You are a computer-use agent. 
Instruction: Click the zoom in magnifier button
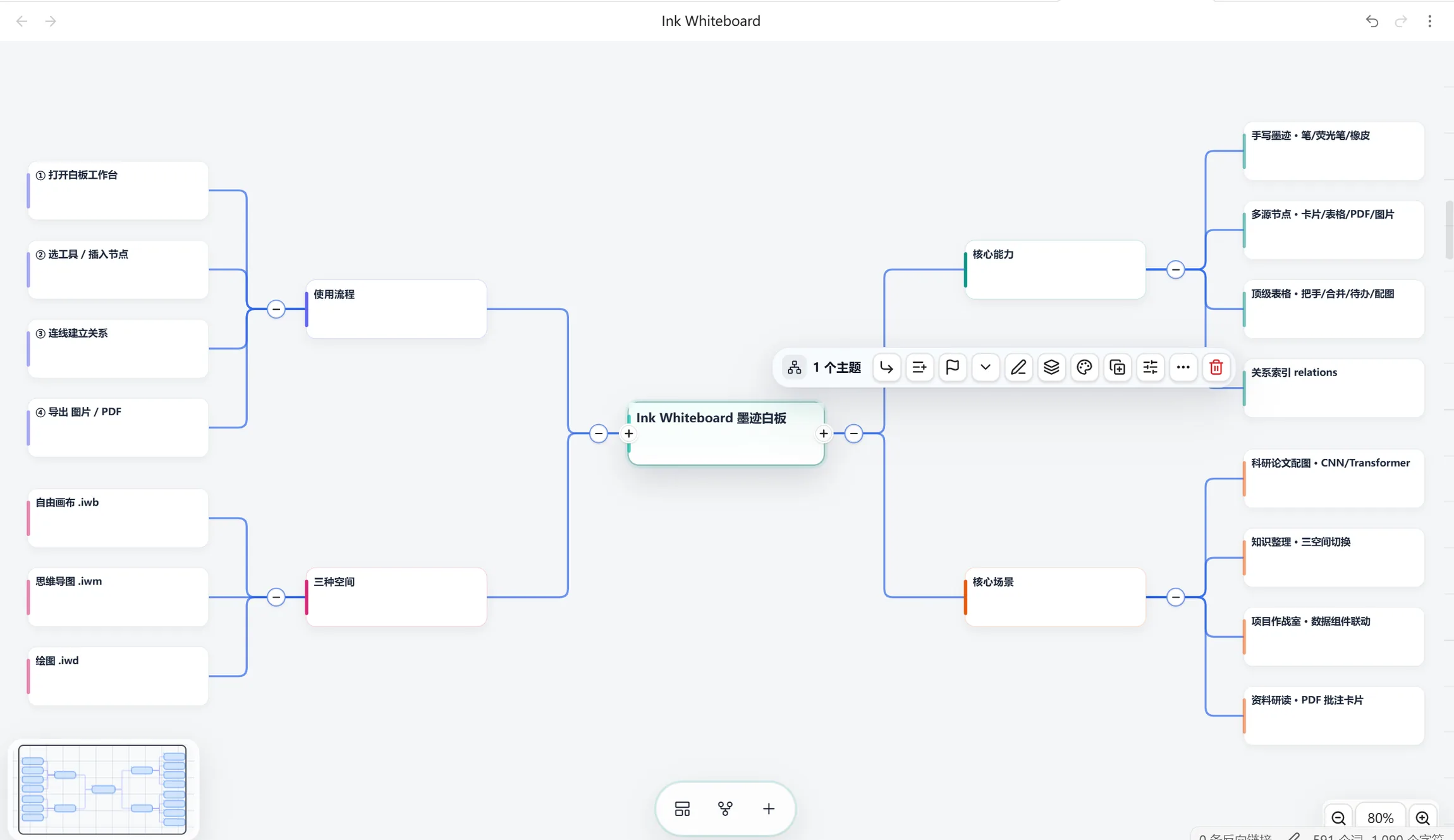coord(1422,818)
